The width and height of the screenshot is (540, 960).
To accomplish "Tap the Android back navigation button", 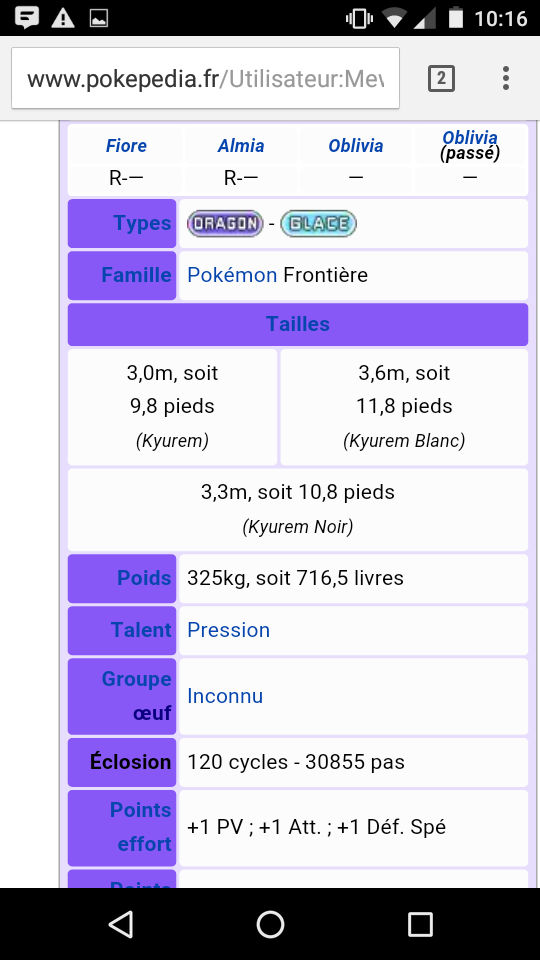I will click(x=121, y=924).
